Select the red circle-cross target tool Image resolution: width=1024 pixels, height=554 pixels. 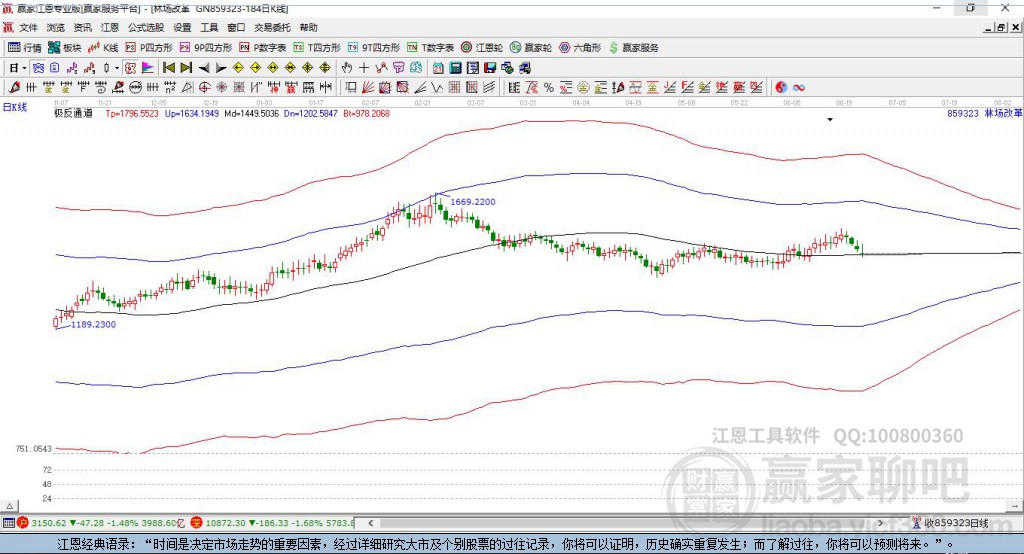click(204, 87)
